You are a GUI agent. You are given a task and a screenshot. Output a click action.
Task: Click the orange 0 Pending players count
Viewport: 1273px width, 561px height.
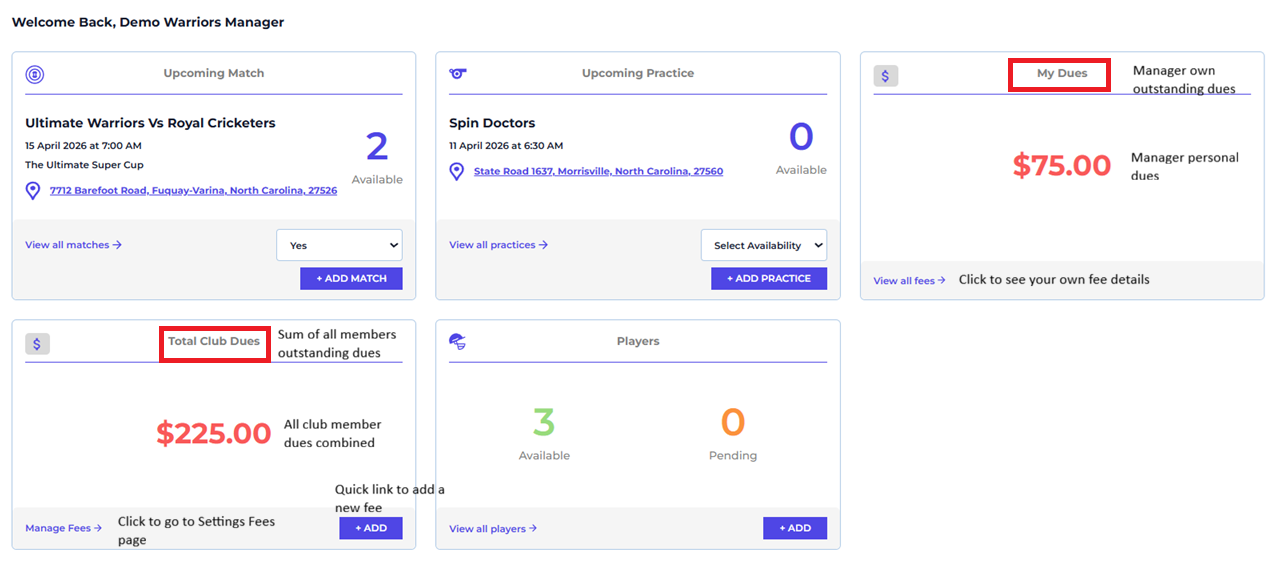[733, 423]
